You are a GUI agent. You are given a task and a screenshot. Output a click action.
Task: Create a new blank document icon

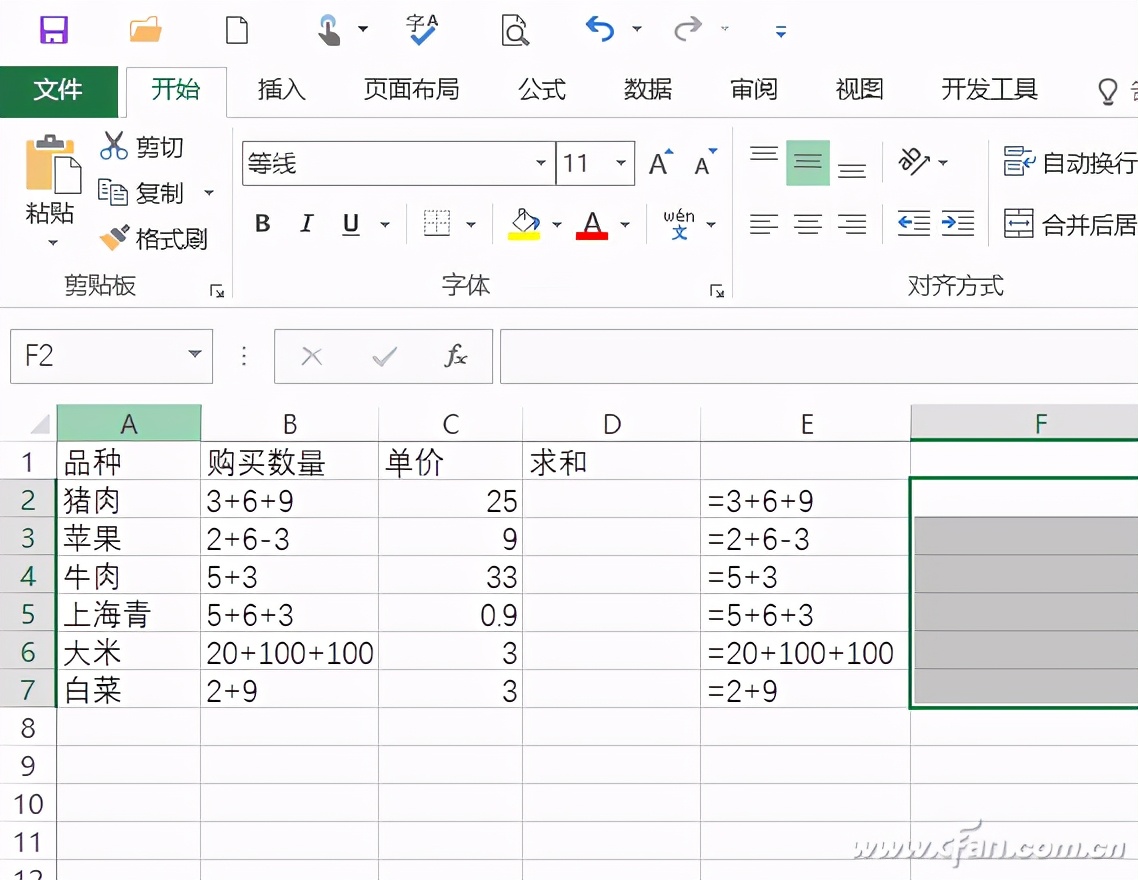[237, 30]
